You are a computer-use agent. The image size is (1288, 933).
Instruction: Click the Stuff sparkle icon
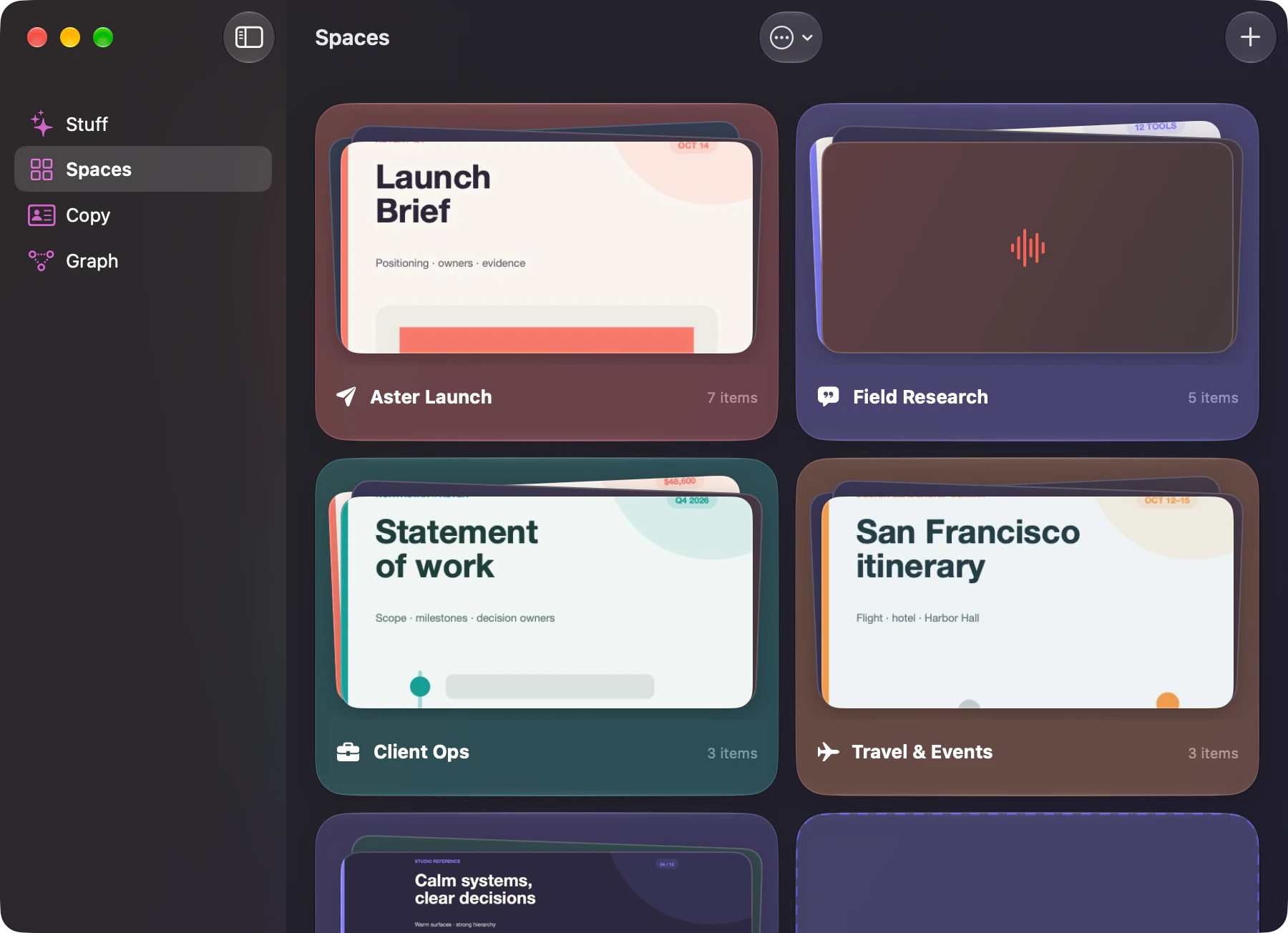[x=42, y=124]
